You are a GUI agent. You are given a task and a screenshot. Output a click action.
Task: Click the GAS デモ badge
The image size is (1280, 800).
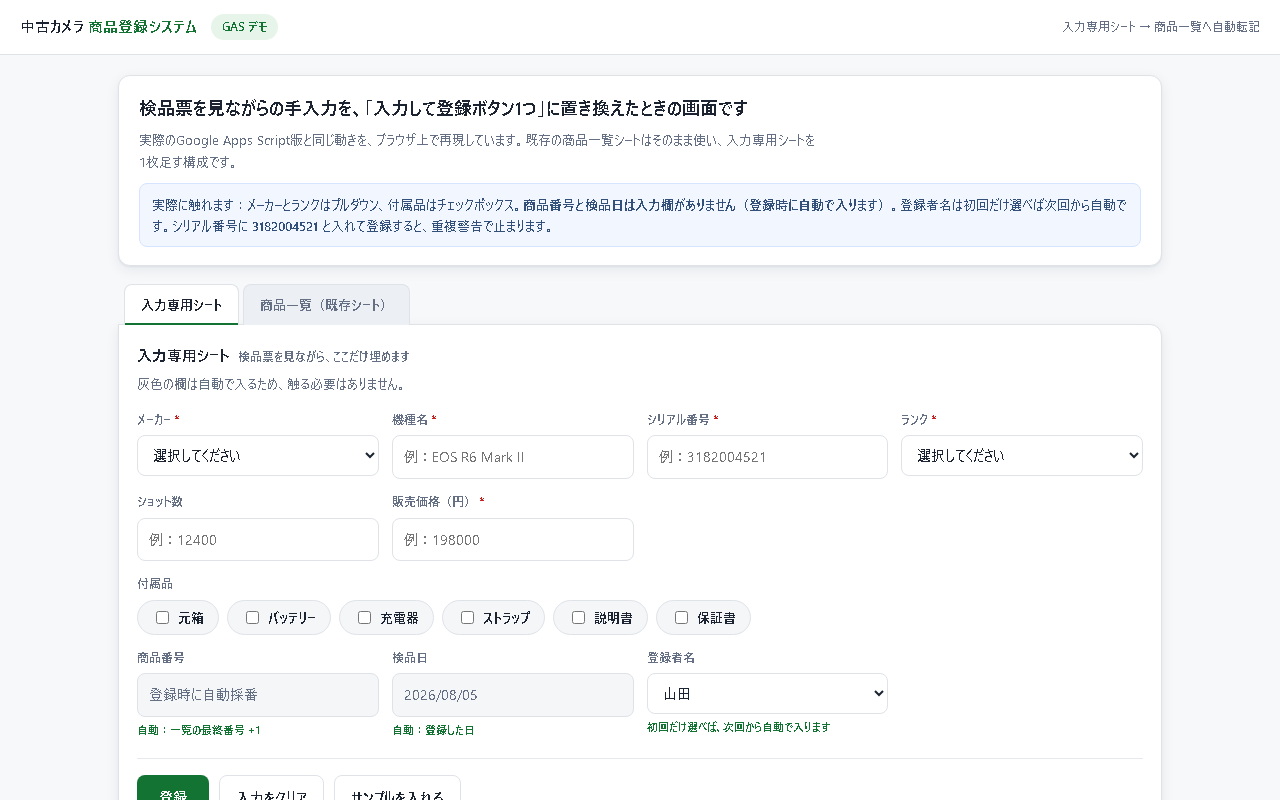[x=244, y=27]
